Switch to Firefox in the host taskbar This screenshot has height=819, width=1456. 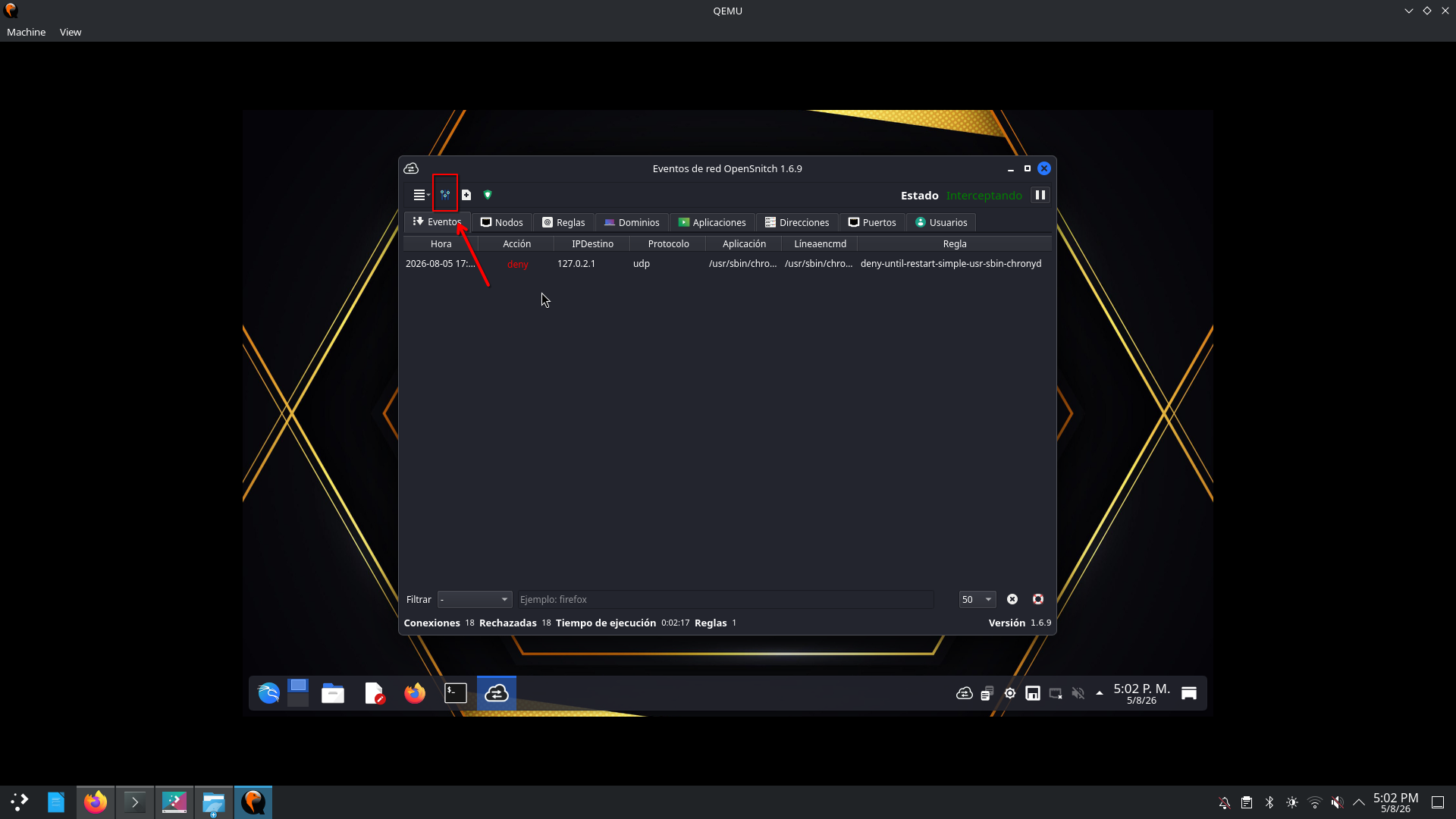click(x=96, y=802)
